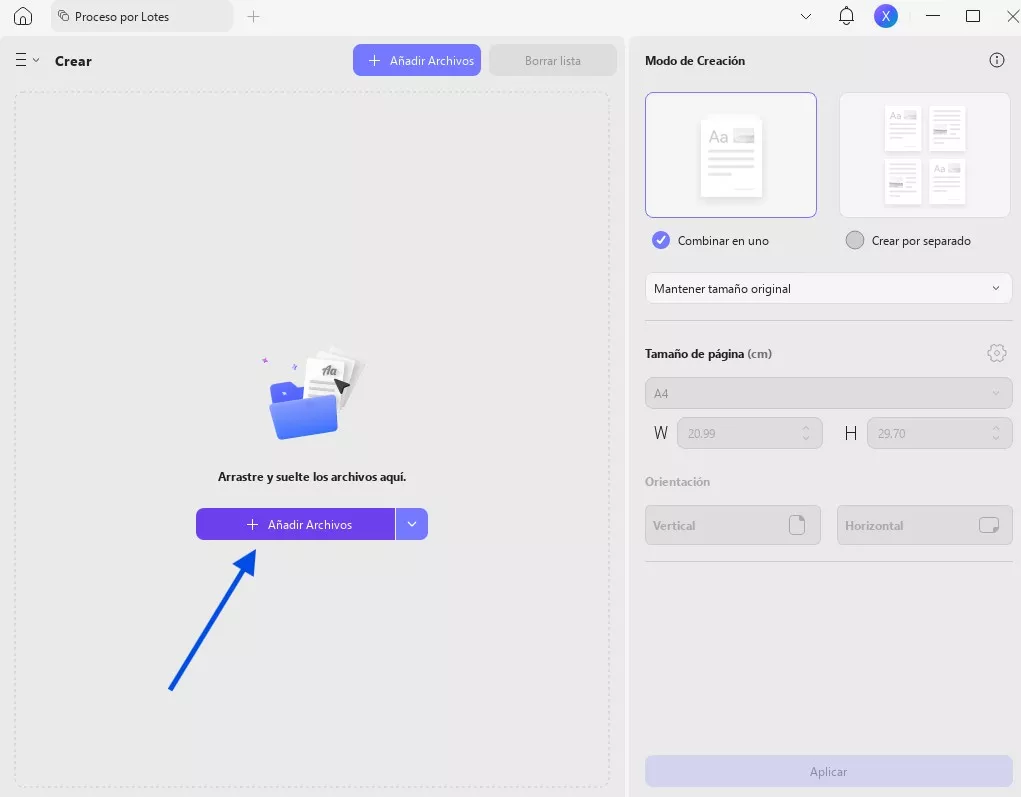1021x797 pixels.
Task: Open the user account avatar X
Action: pos(886,16)
